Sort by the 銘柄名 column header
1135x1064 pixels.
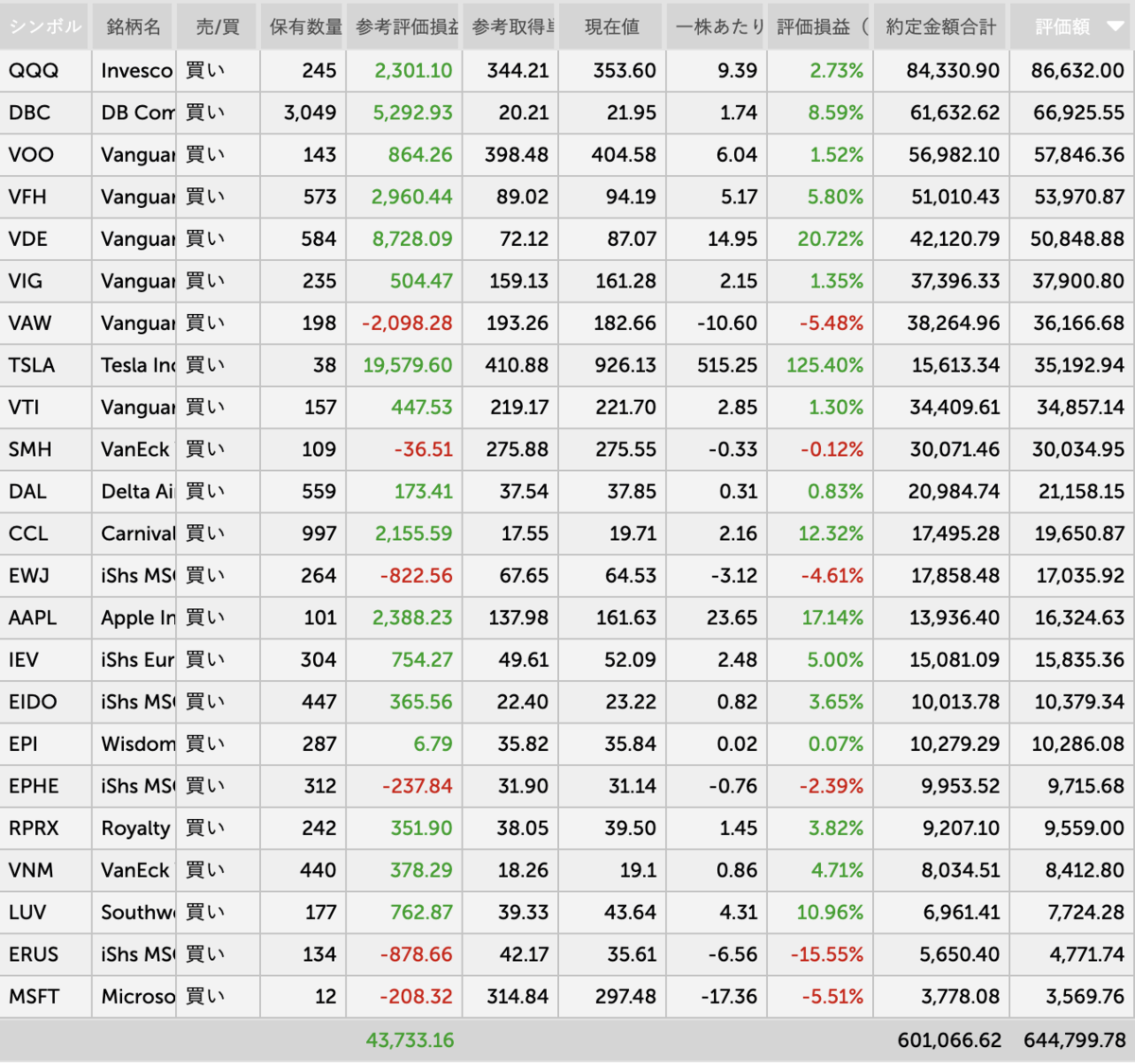click(133, 26)
